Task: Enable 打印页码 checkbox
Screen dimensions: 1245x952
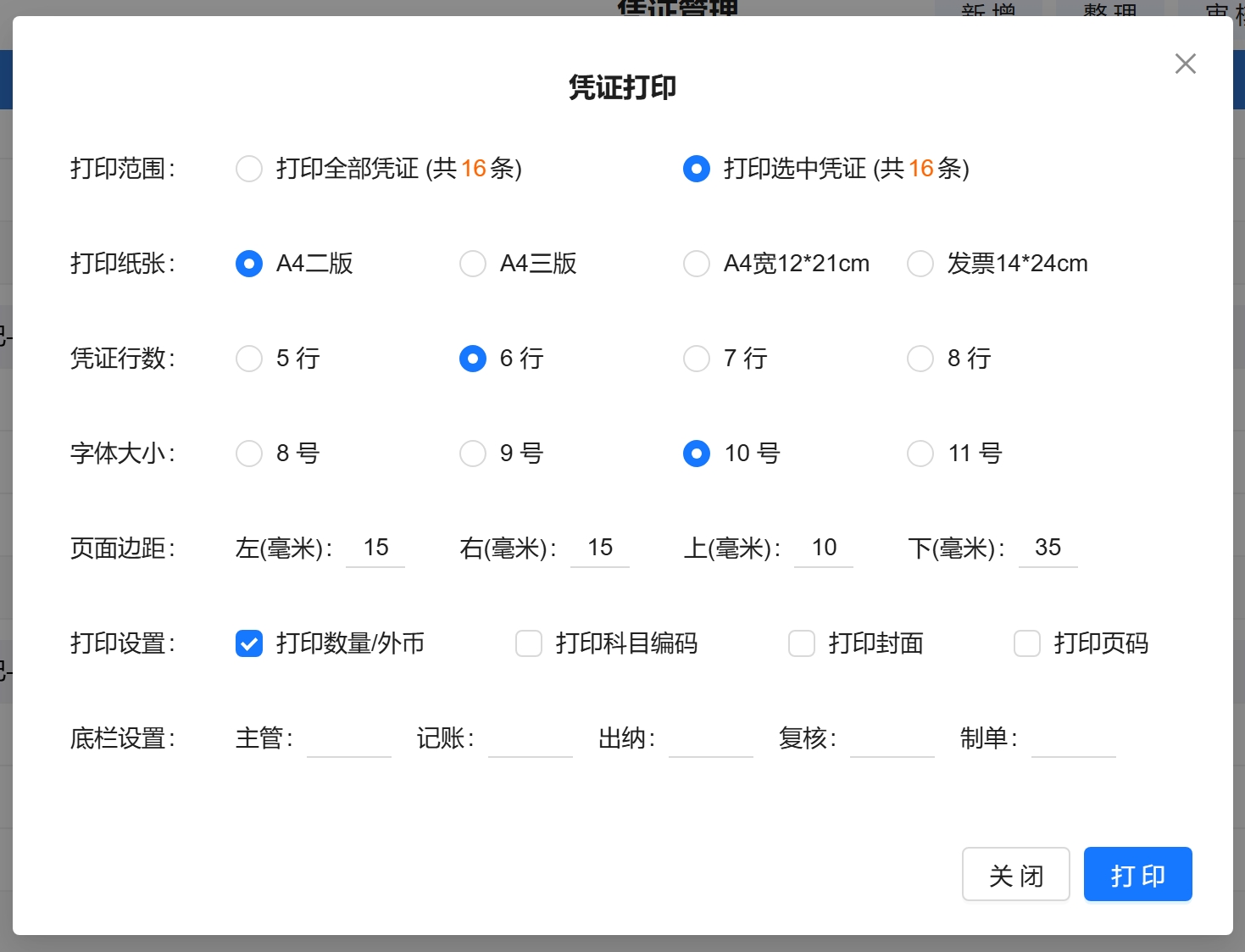Action: click(1027, 643)
